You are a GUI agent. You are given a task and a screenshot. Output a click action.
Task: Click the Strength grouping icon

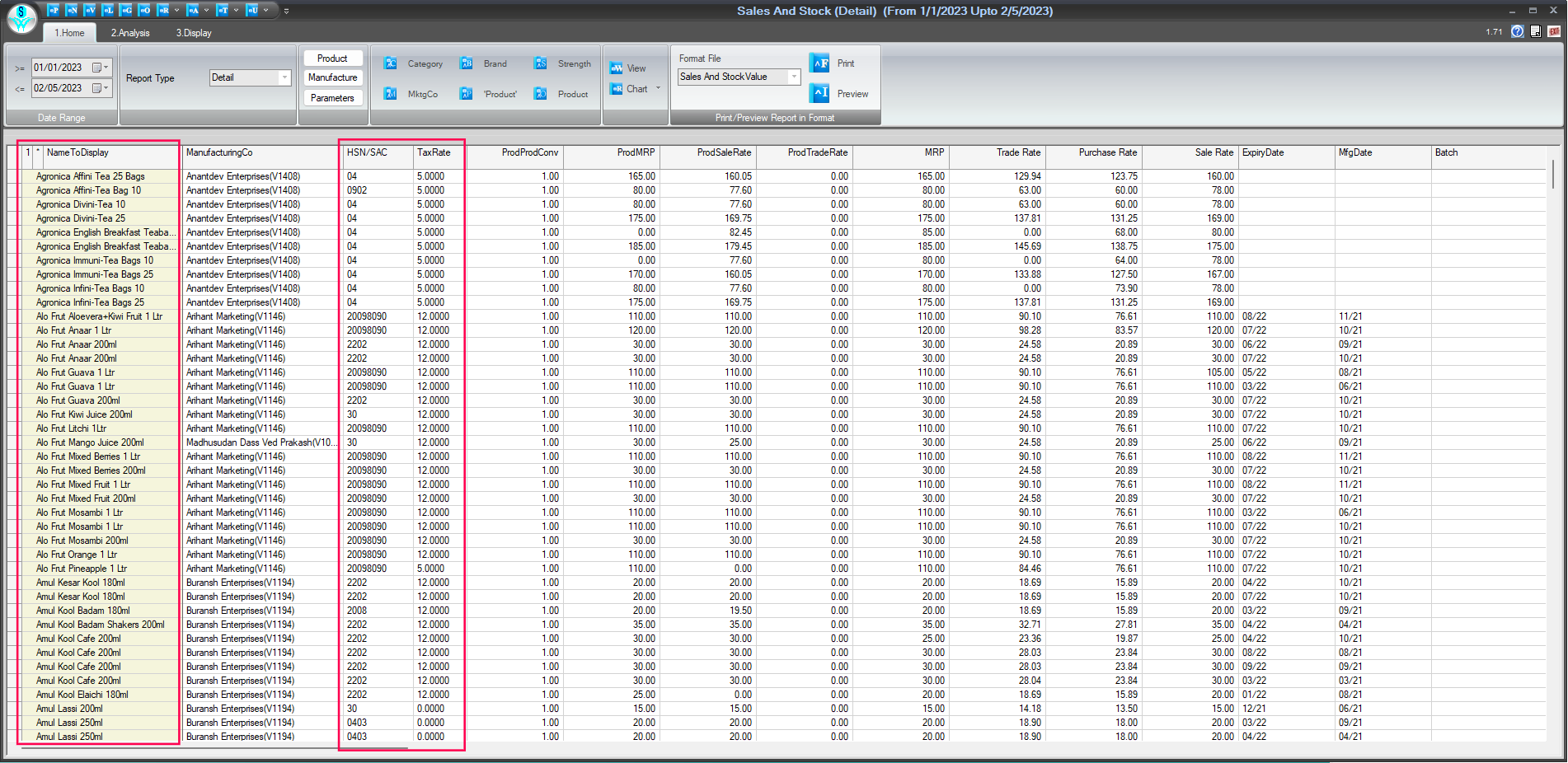tap(540, 63)
